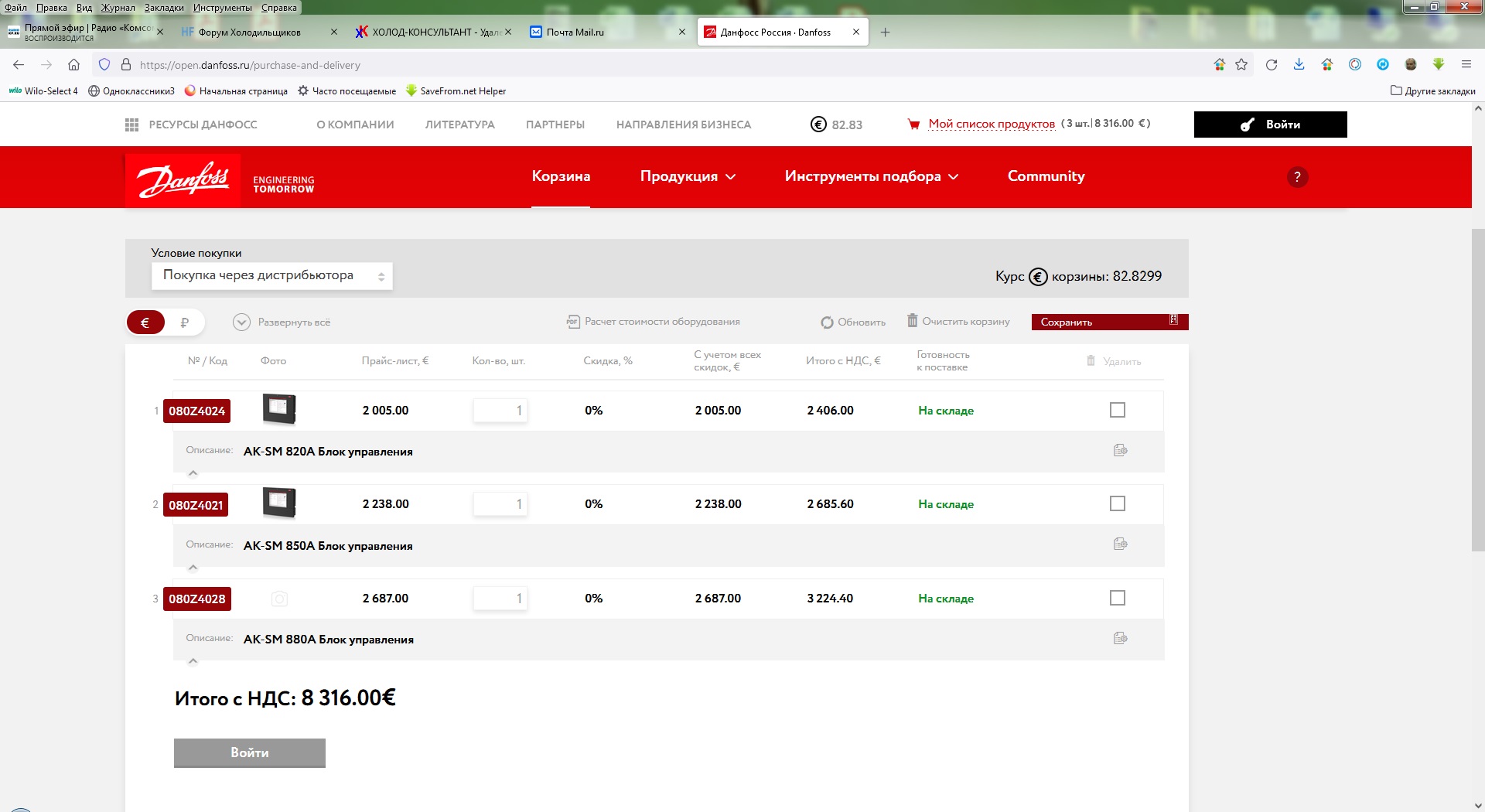Click quantity field for 080Z4028
The image size is (1485, 812).
(500, 598)
